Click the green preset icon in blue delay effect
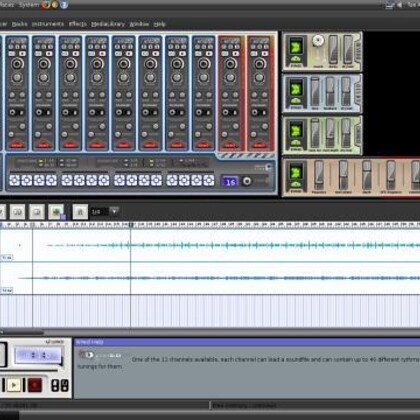Image resolution: width=420 pixels, height=420 pixels. [x=296, y=89]
